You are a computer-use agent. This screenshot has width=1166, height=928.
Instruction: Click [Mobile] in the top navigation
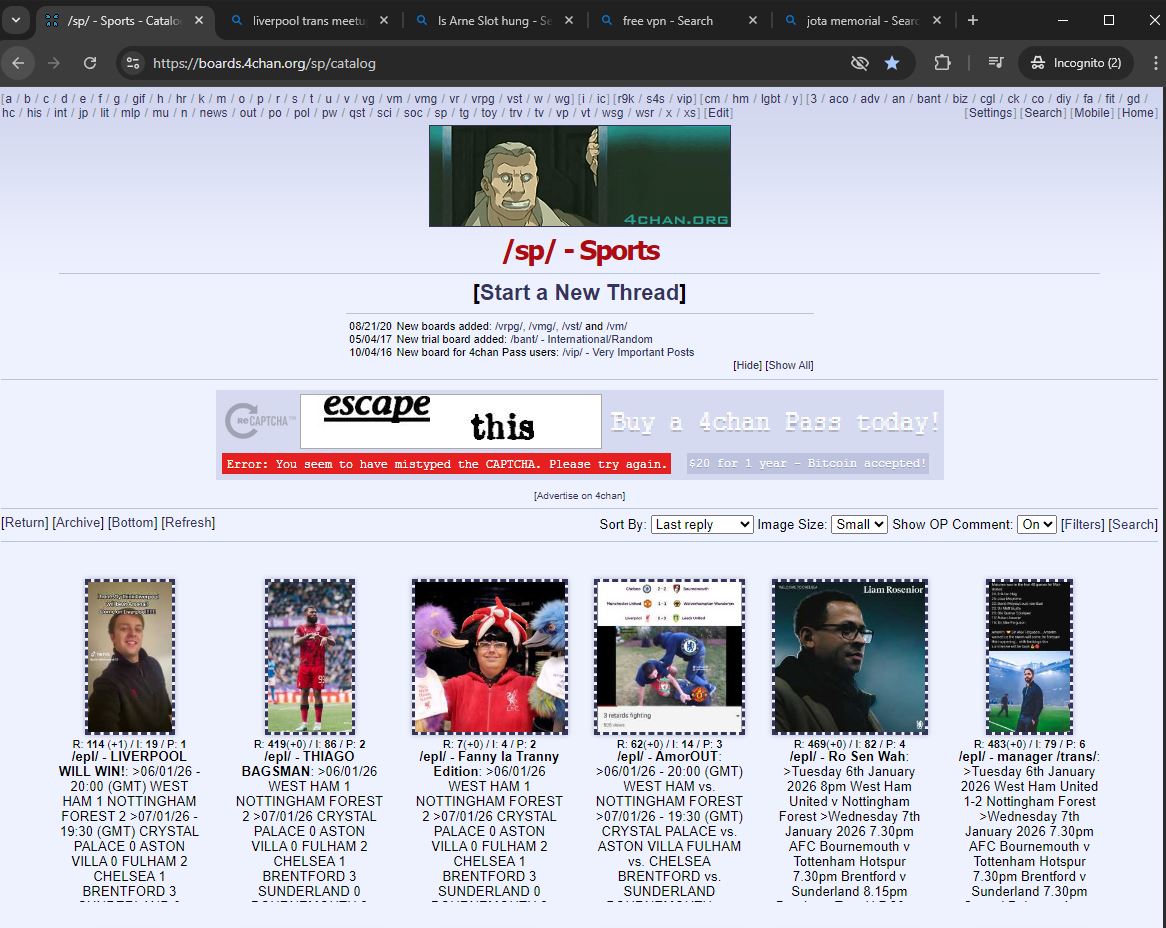pos(1092,113)
